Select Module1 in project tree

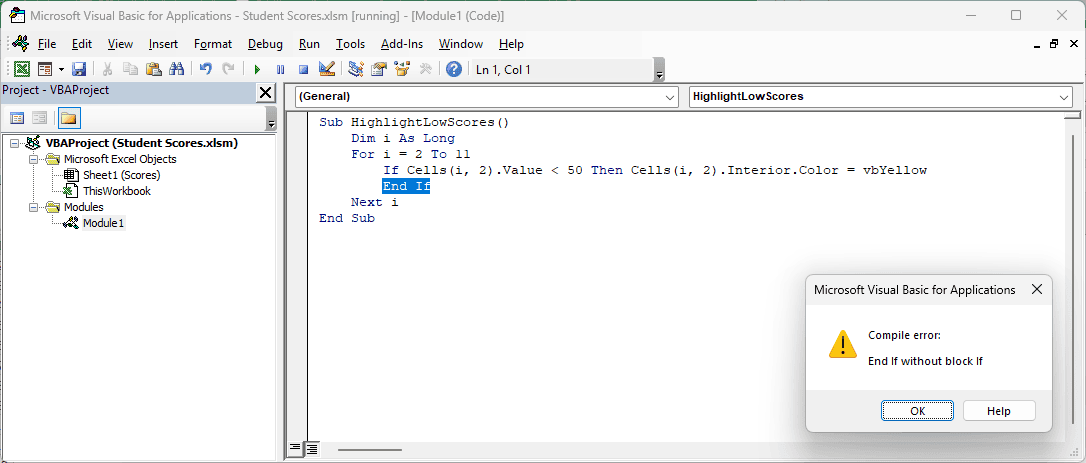coord(104,223)
